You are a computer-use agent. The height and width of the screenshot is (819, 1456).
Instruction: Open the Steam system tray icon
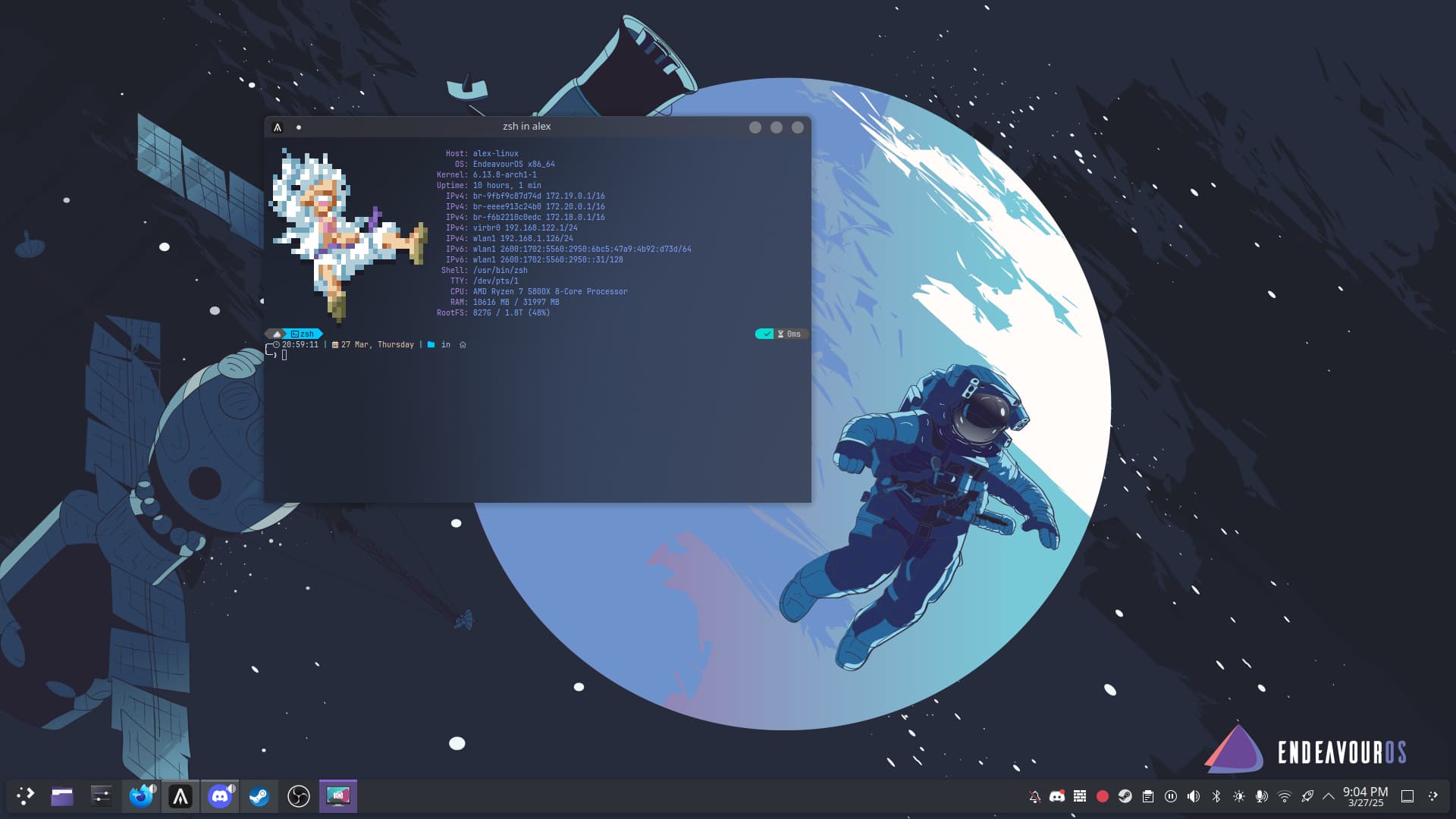(x=1125, y=796)
